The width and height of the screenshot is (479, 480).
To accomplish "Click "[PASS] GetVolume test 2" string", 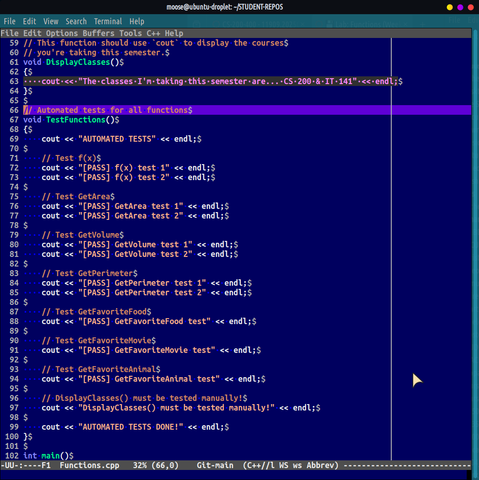I will point(135,254).
